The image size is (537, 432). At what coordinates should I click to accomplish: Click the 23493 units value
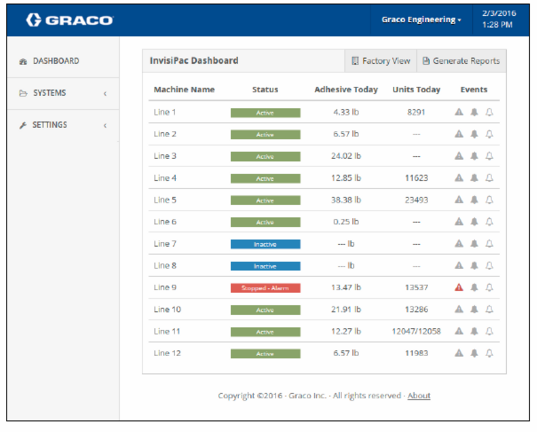coord(416,200)
